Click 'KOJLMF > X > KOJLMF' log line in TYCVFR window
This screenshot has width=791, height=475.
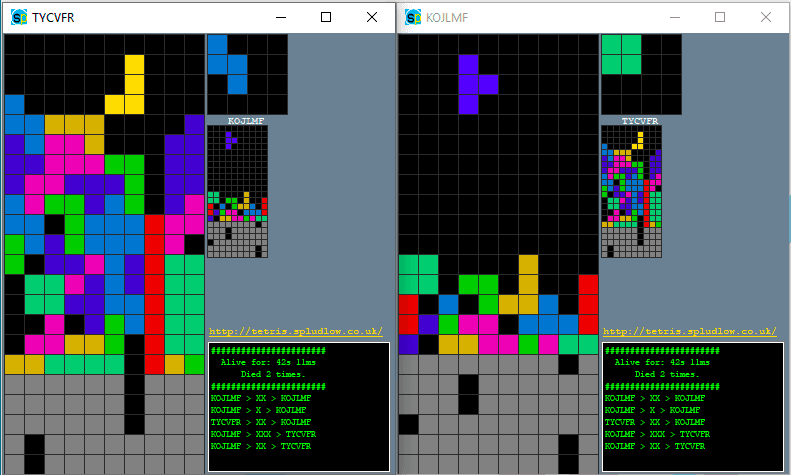tap(258, 410)
